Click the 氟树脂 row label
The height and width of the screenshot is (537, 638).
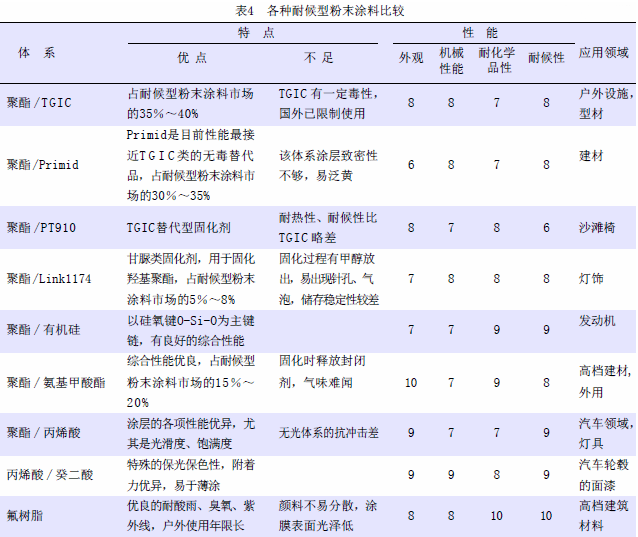pyautogui.click(x=24, y=515)
